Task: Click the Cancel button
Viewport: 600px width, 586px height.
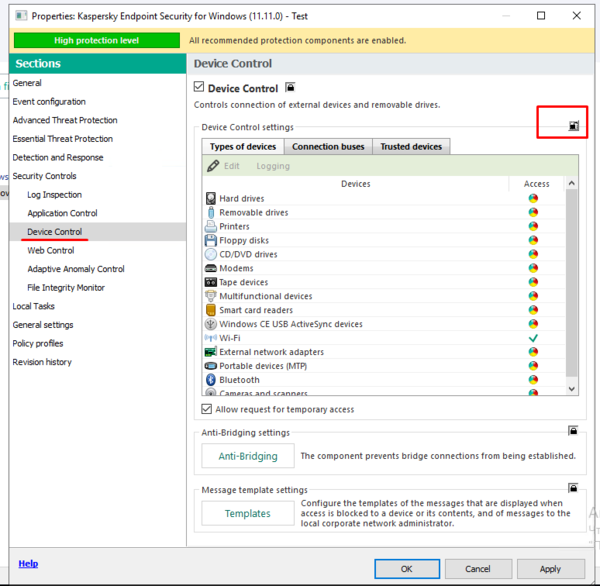Action: pyautogui.click(x=478, y=569)
